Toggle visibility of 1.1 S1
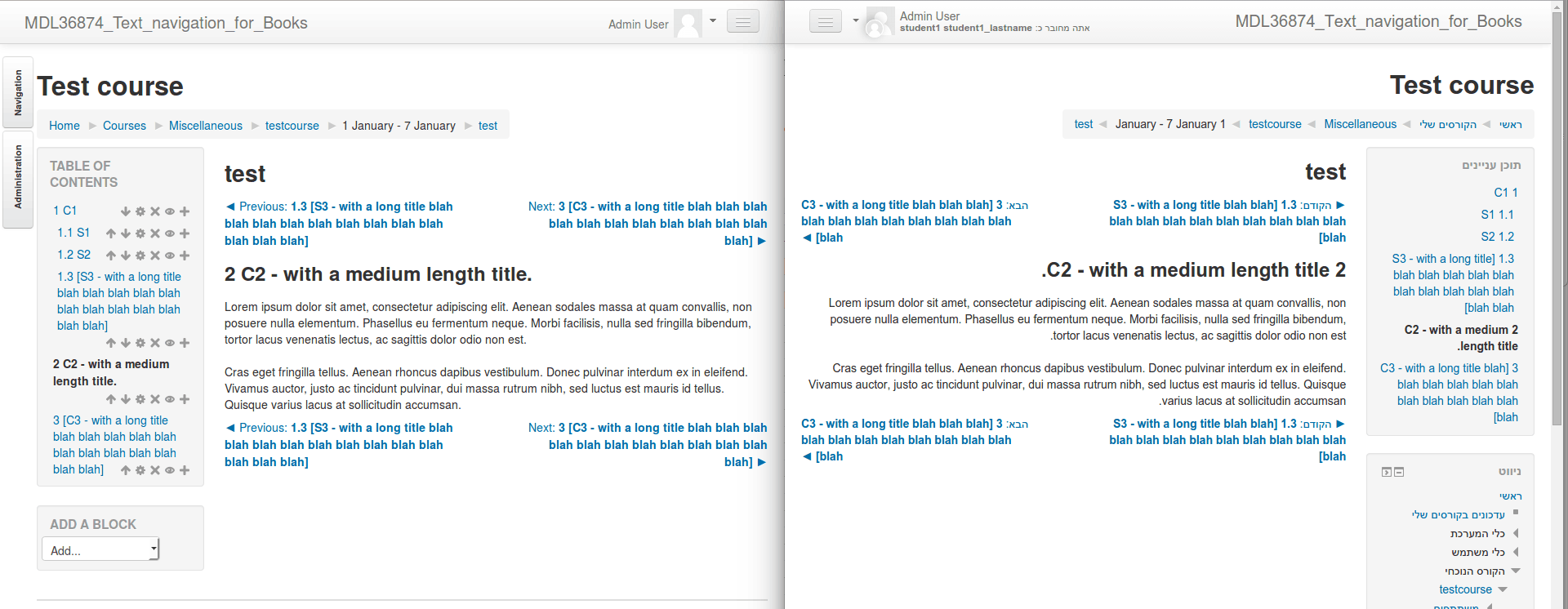This screenshot has height=609, width=1568. click(x=170, y=233)
